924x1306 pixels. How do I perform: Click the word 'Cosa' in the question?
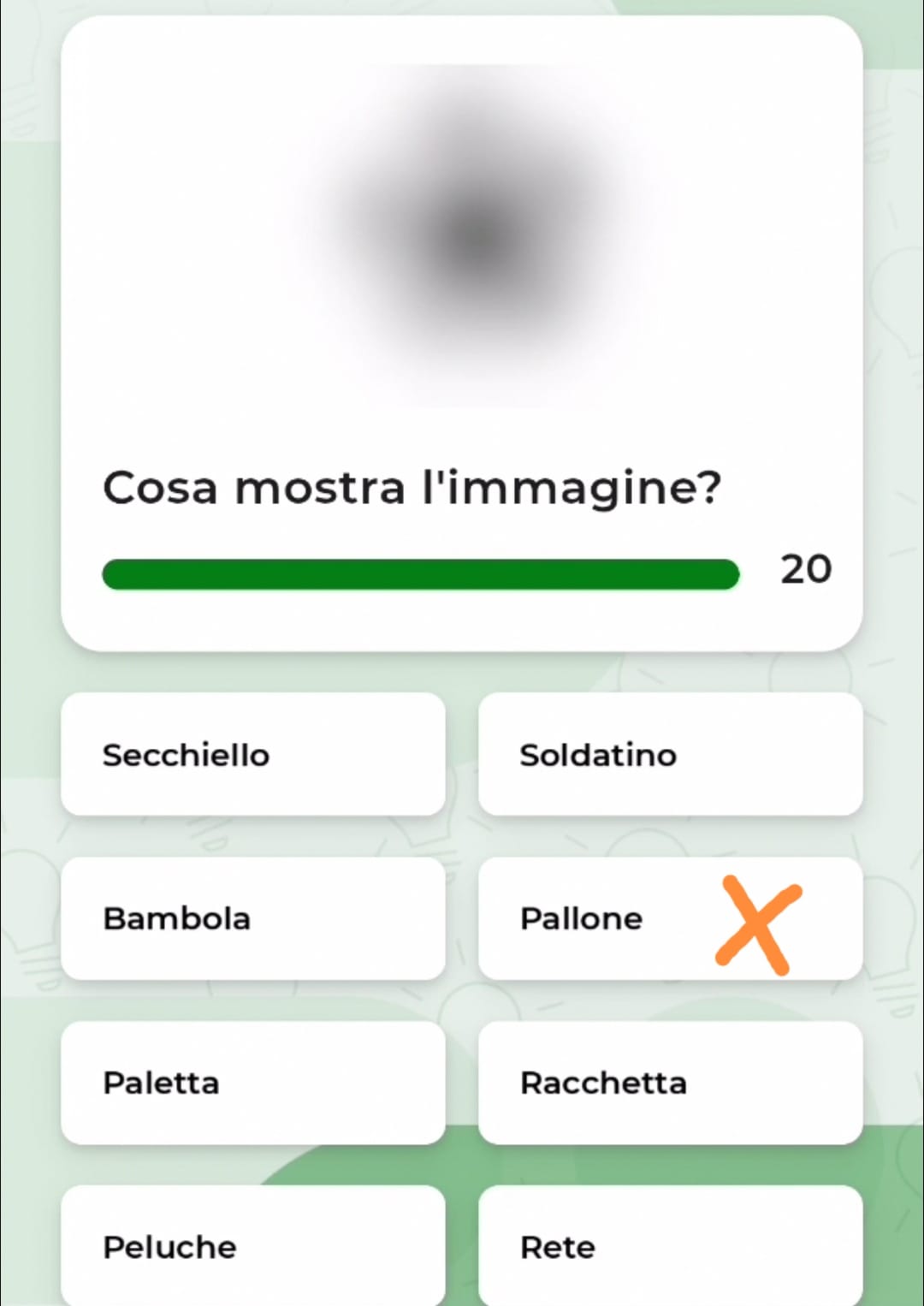pyautogui.click(x=160, y=488)
